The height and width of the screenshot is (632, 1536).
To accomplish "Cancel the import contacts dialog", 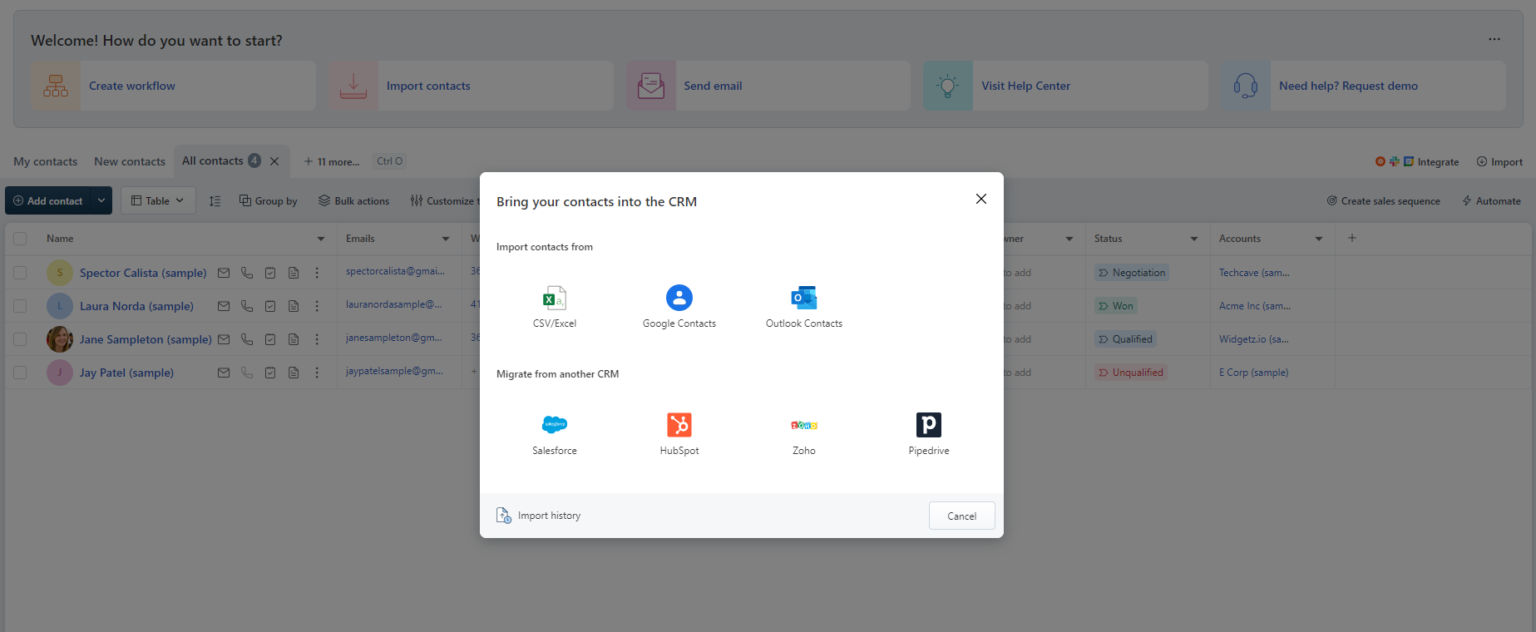I will [961, 515].
